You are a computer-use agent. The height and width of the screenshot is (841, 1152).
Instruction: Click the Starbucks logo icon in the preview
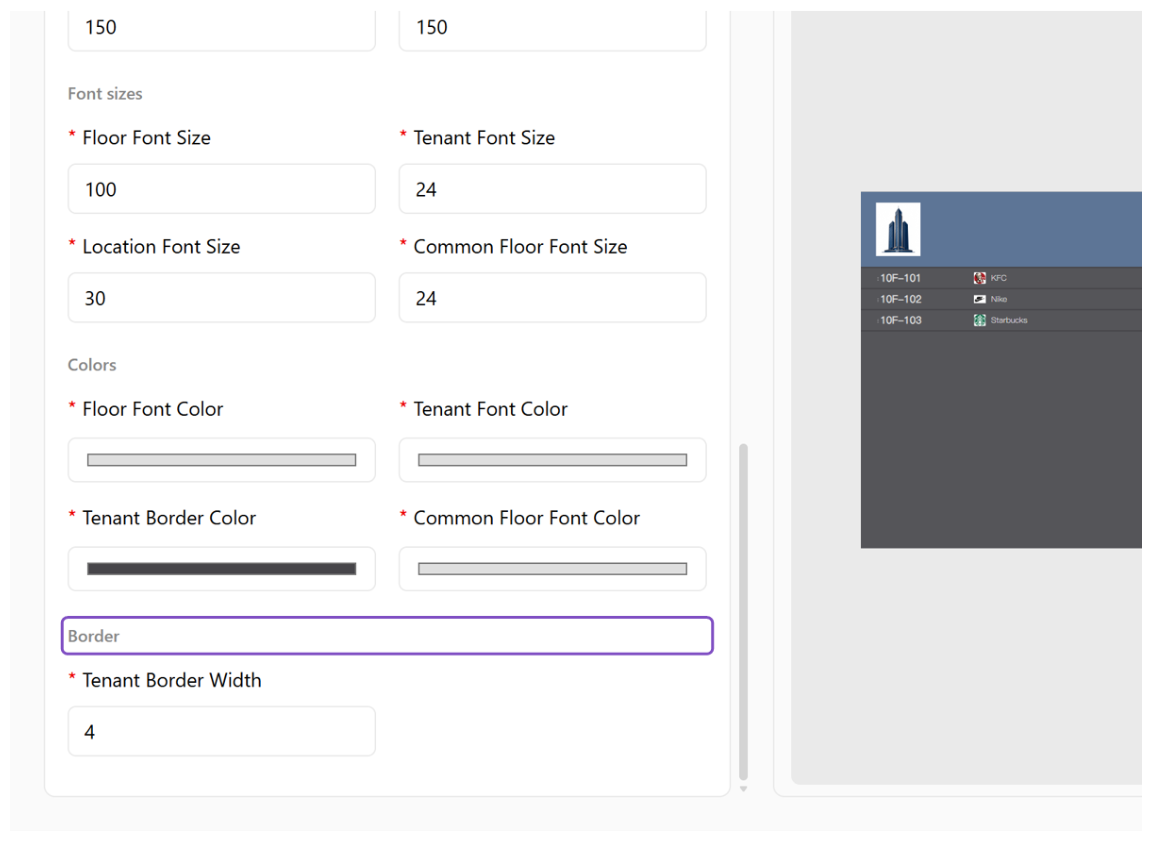[x=979, y=320]
